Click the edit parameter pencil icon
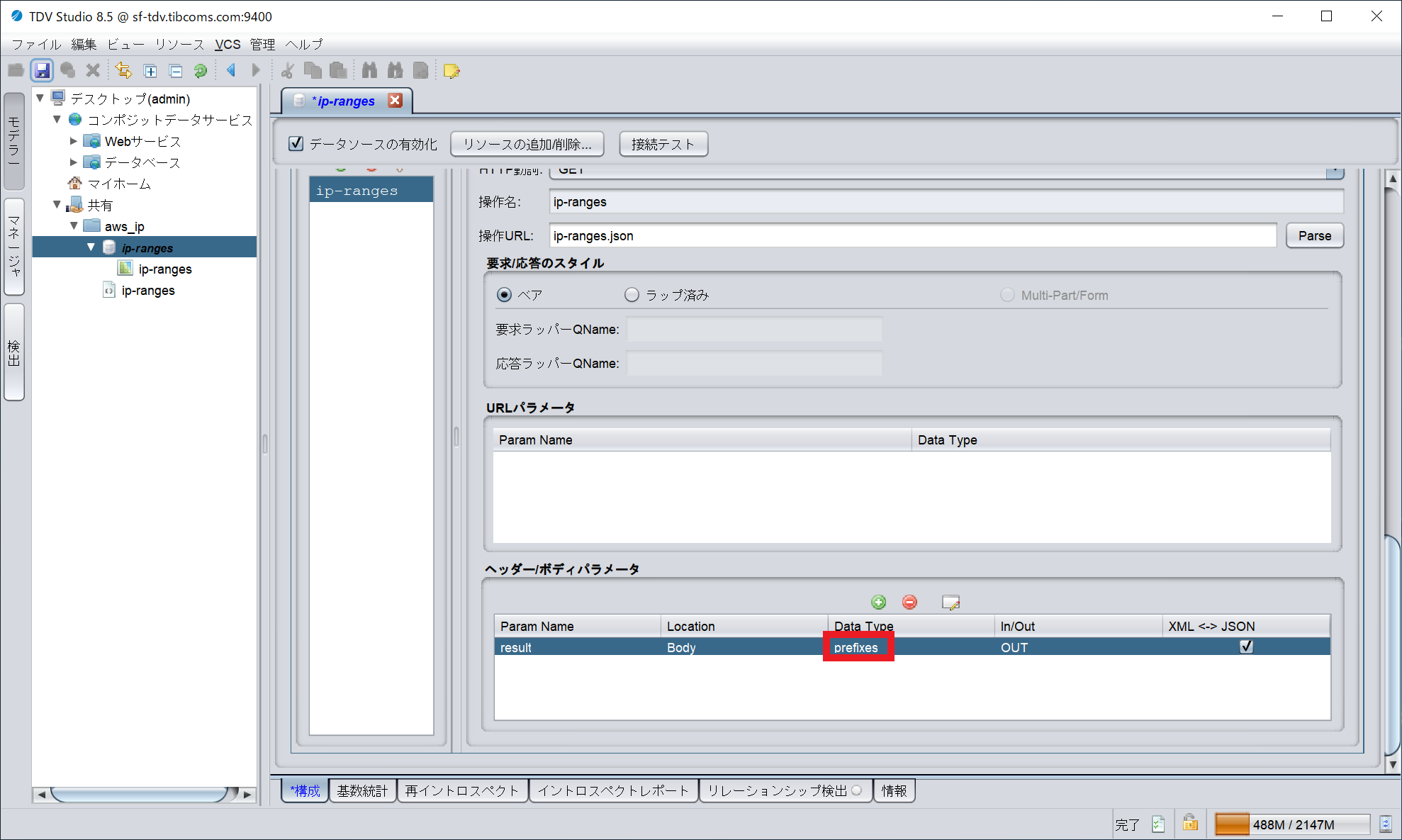 (x=950, y=603)
